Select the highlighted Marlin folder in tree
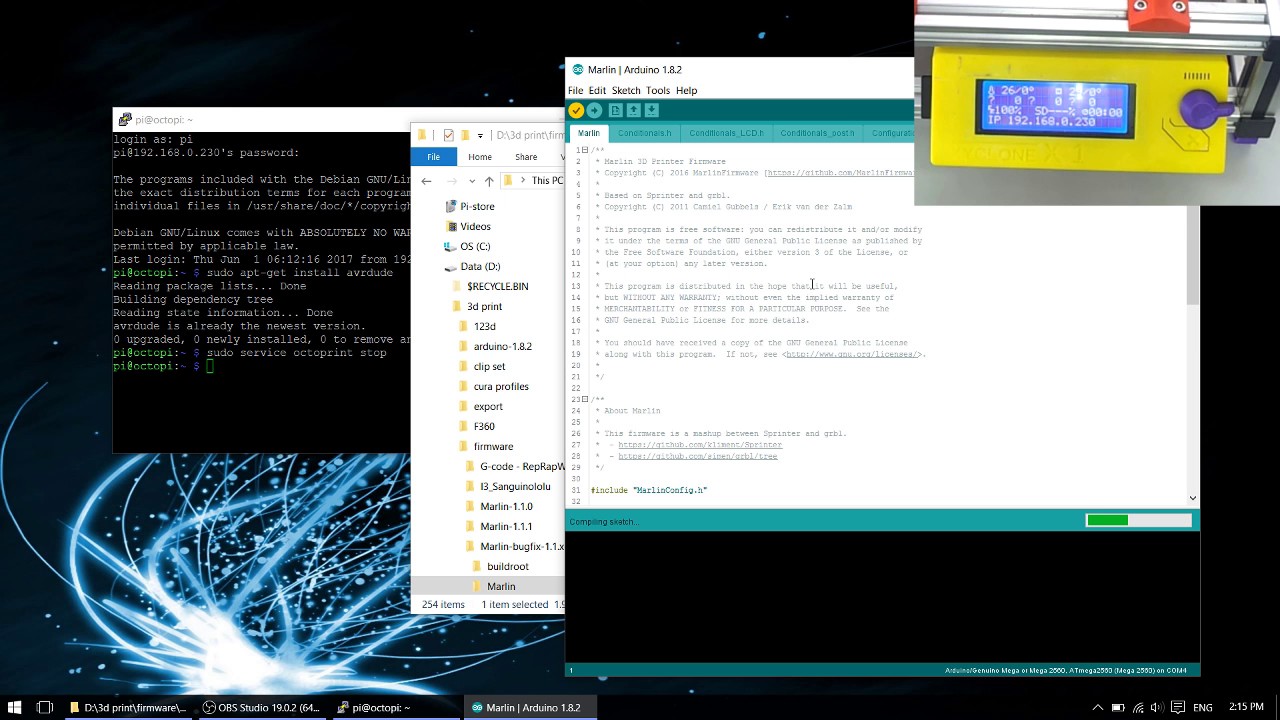 pyautogui.click(x=501, y=586)
